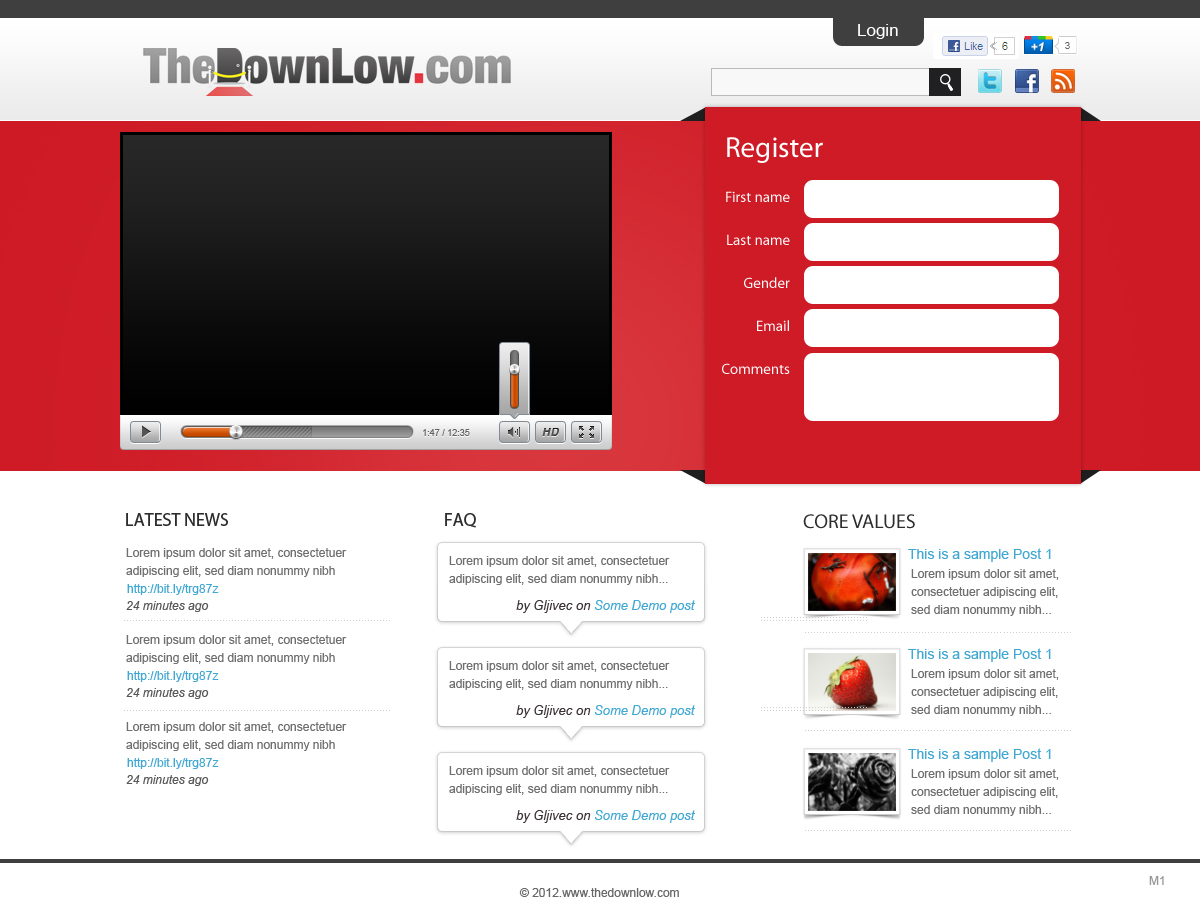Open the Twitter icon in the header
This screenshot has height=904, width=1200.
(x=989, y=81)
